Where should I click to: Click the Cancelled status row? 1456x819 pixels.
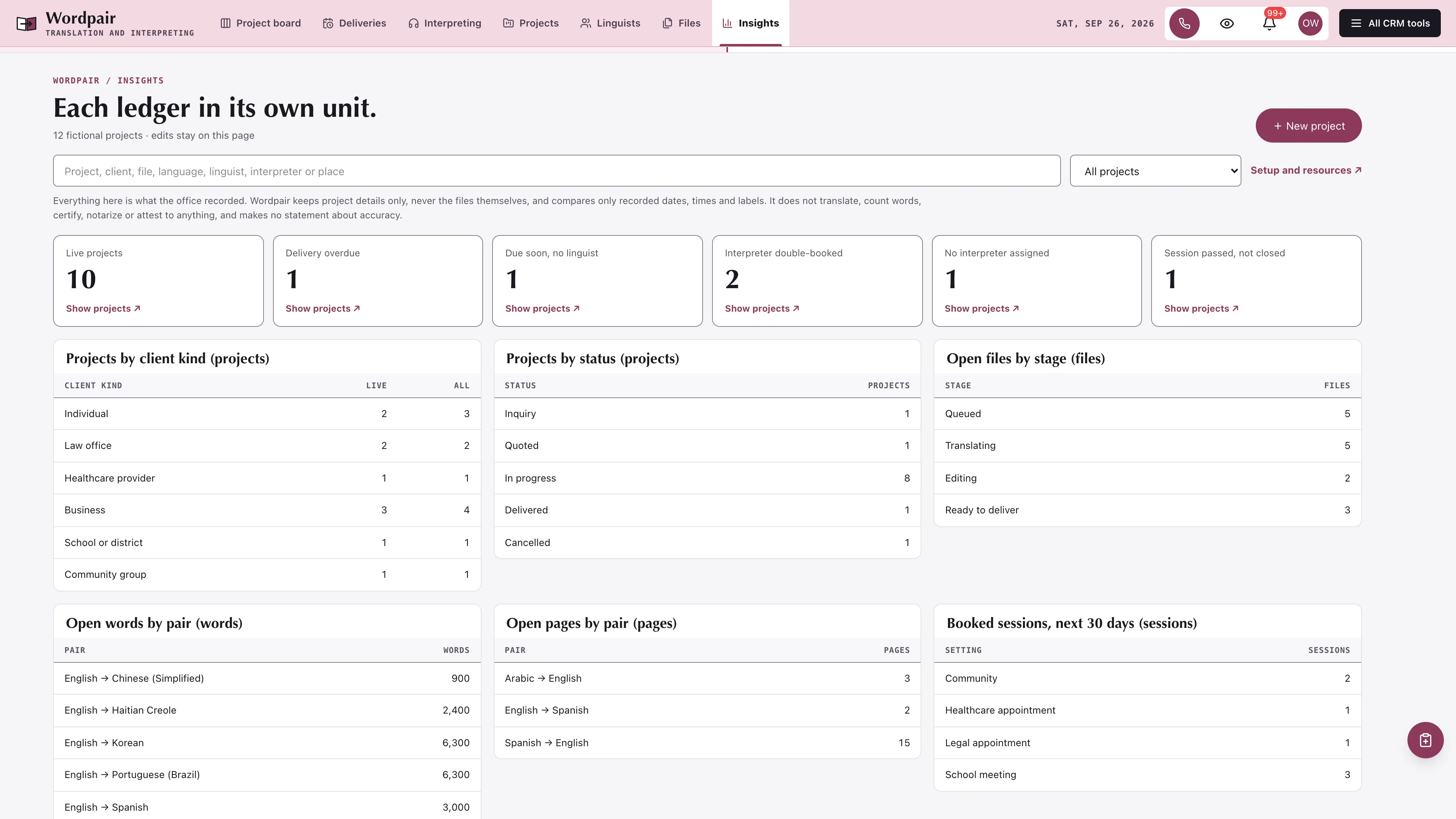click(707, 543)
